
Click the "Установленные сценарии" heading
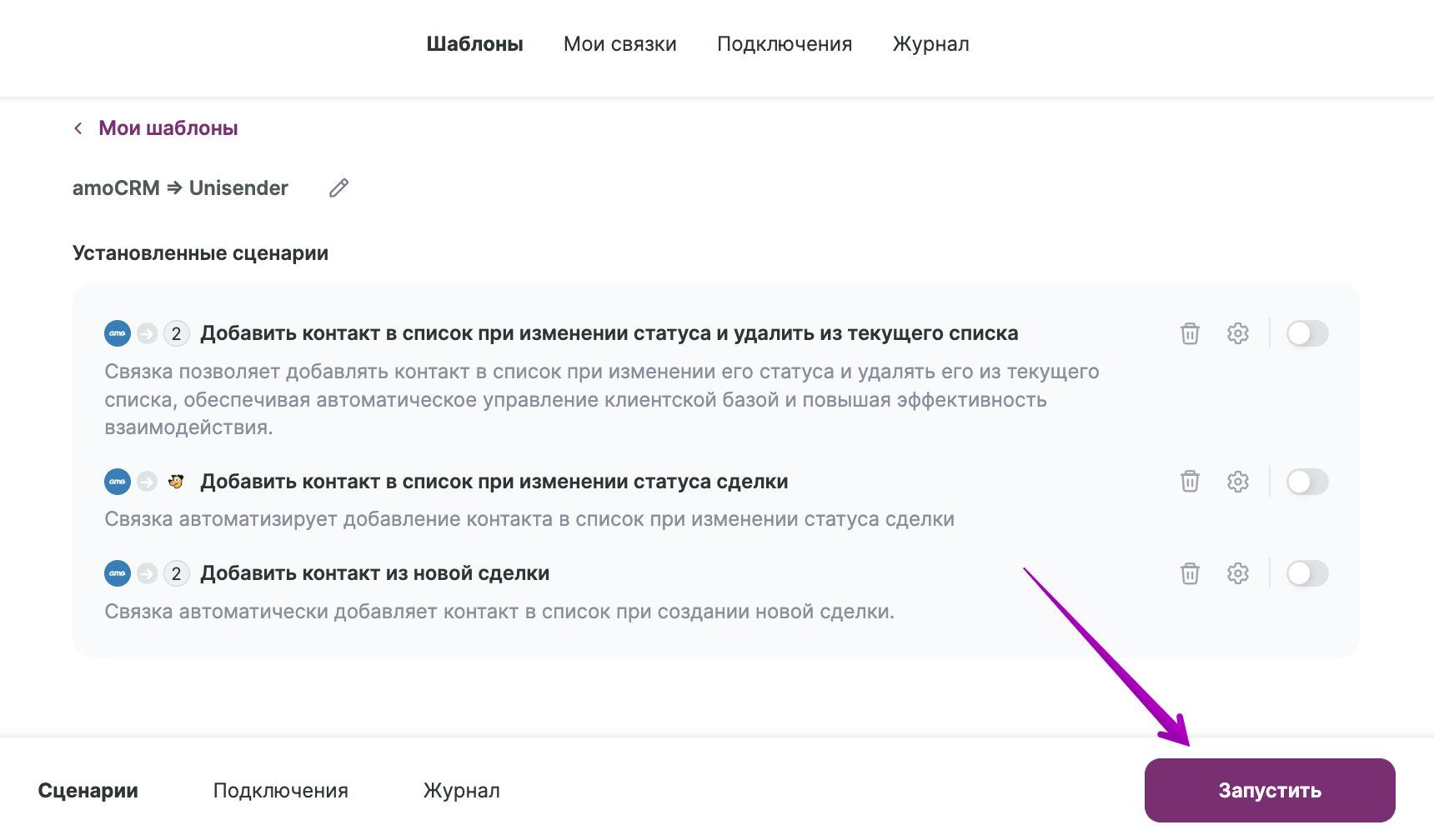(x=200, y=253)
